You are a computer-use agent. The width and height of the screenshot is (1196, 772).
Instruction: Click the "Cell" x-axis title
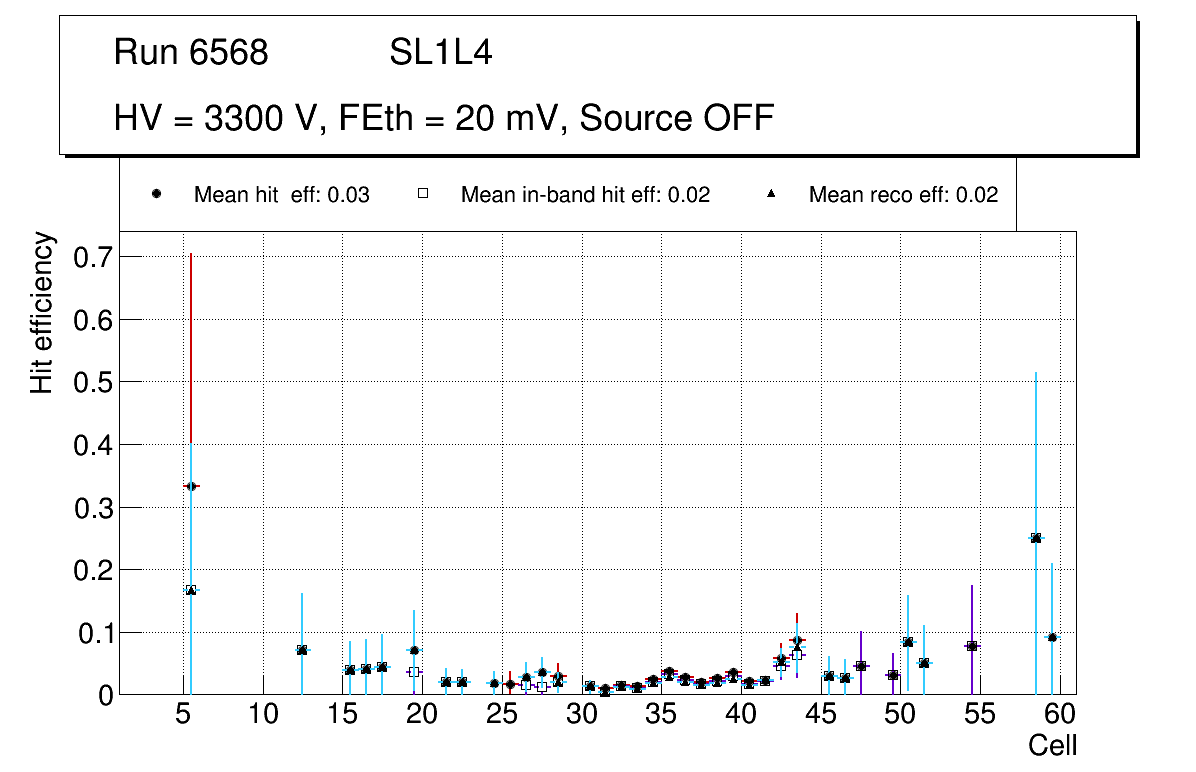1052,745
